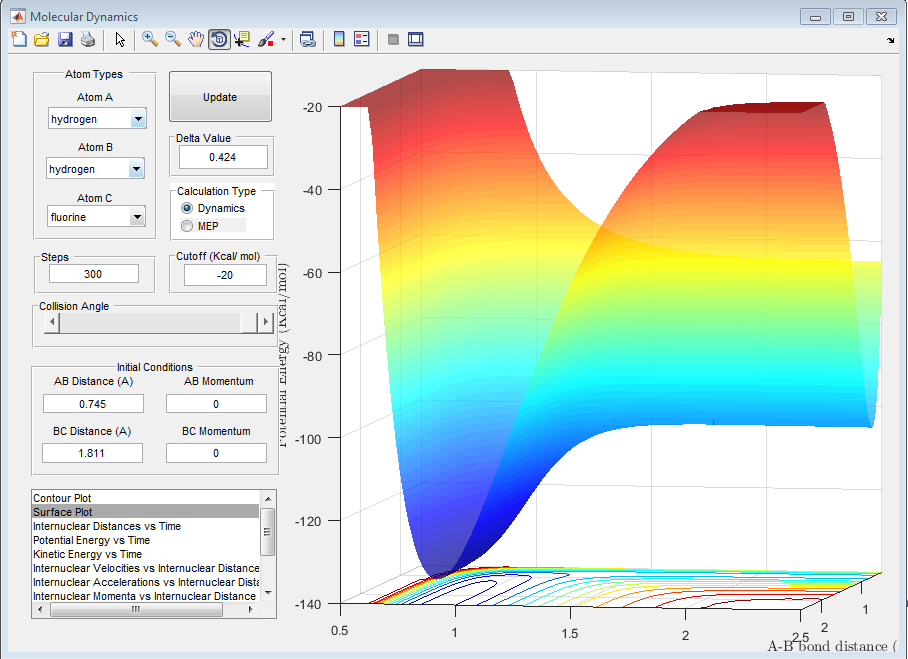Viewport: 908px width, 659px height.
Task: Click the Insert Colorbar icon
Action: click(339, 40)
